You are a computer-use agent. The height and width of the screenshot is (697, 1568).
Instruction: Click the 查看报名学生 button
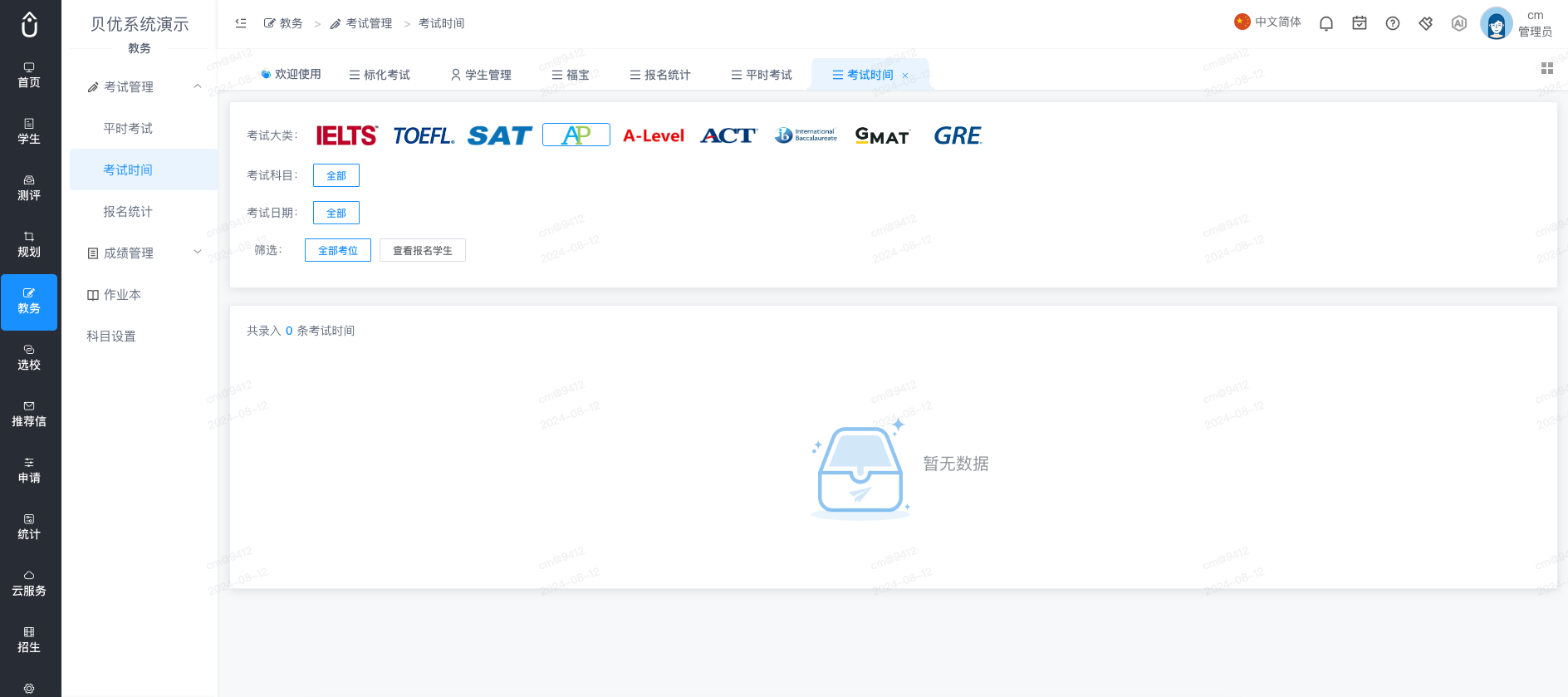423,250
